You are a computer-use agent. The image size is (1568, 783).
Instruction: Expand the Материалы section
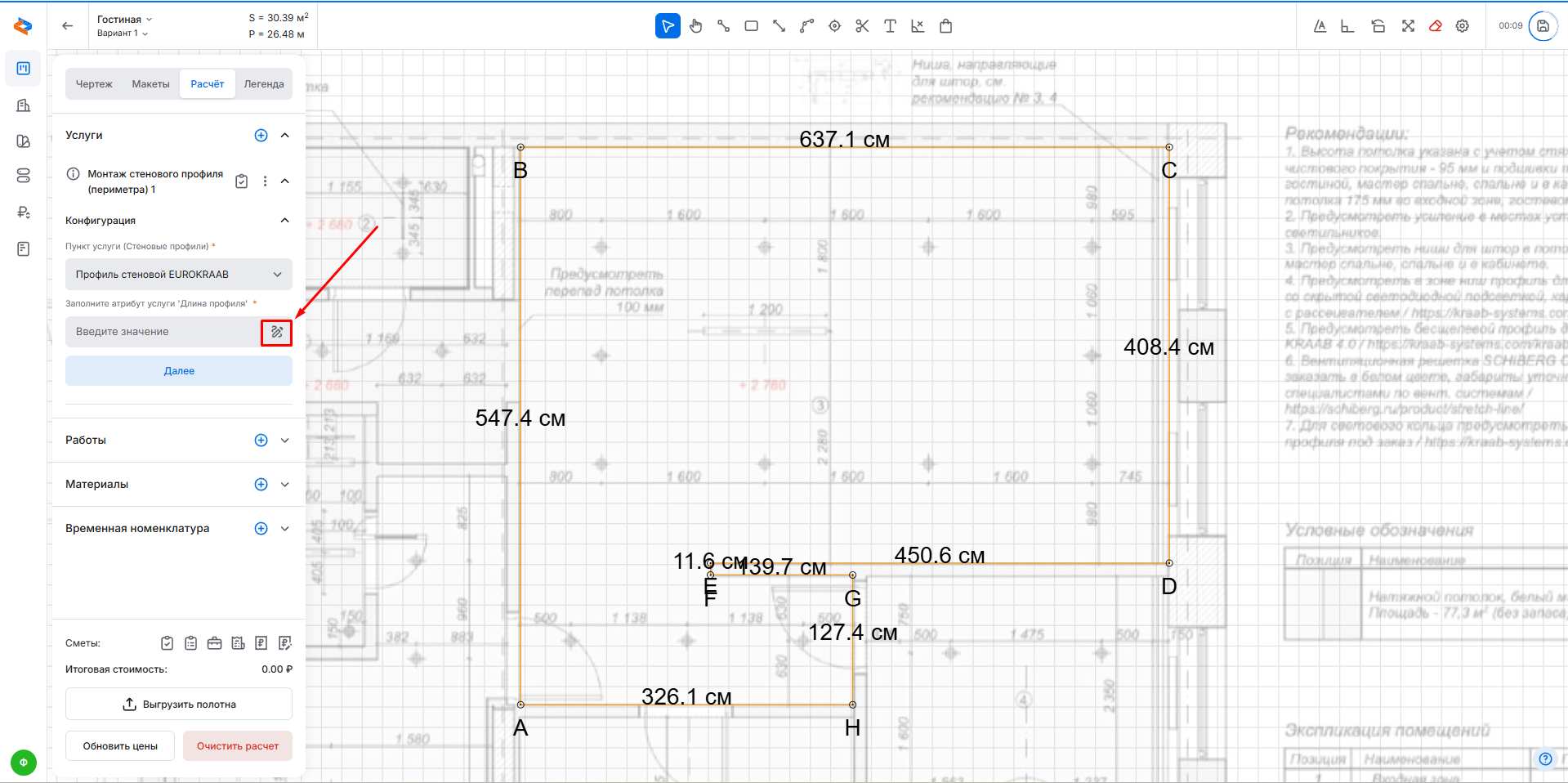point(284,485)
